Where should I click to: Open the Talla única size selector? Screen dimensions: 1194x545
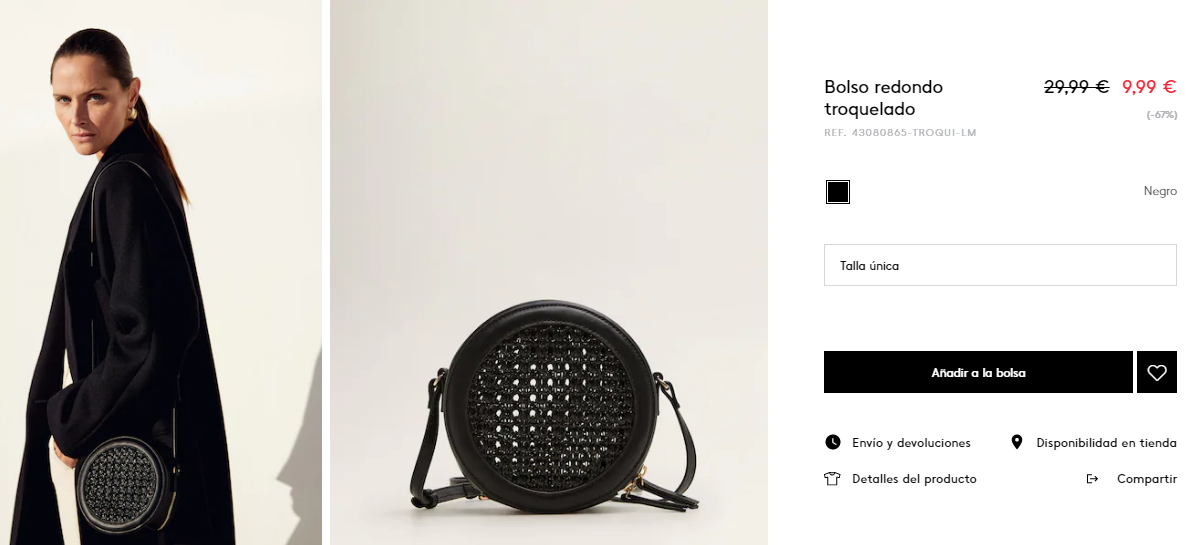1000,265
